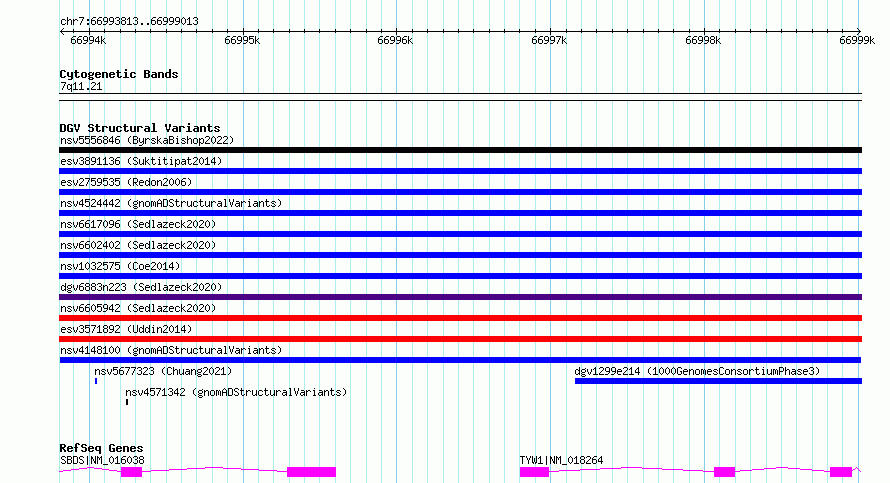Select nsv4571342 (gnomADStructuralVariants) label
The image size is (890, 483).
(236, 392)
